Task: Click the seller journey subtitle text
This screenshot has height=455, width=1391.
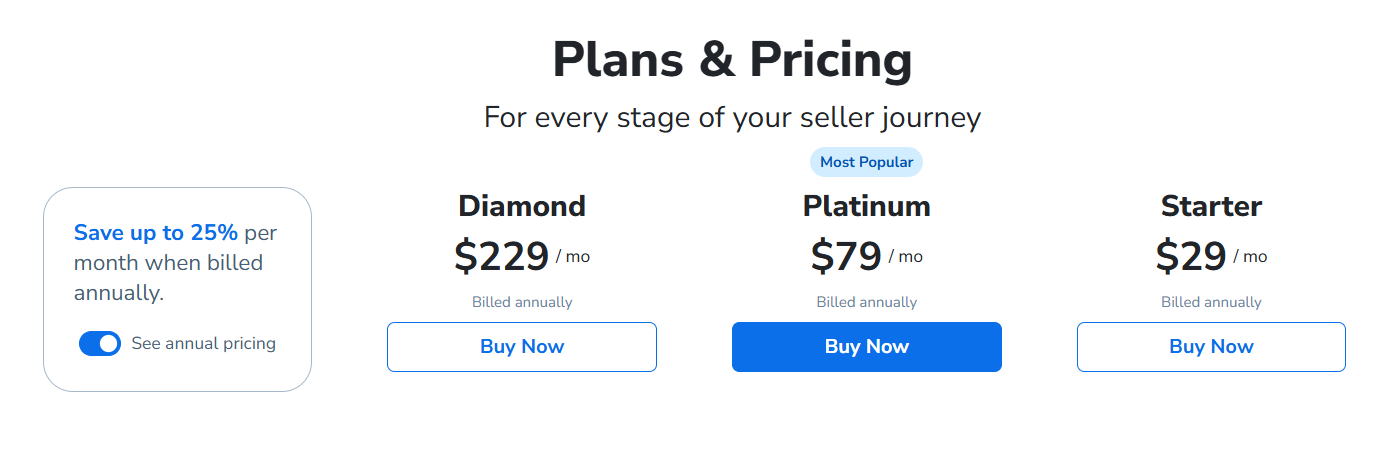Action: click(732, 118)
